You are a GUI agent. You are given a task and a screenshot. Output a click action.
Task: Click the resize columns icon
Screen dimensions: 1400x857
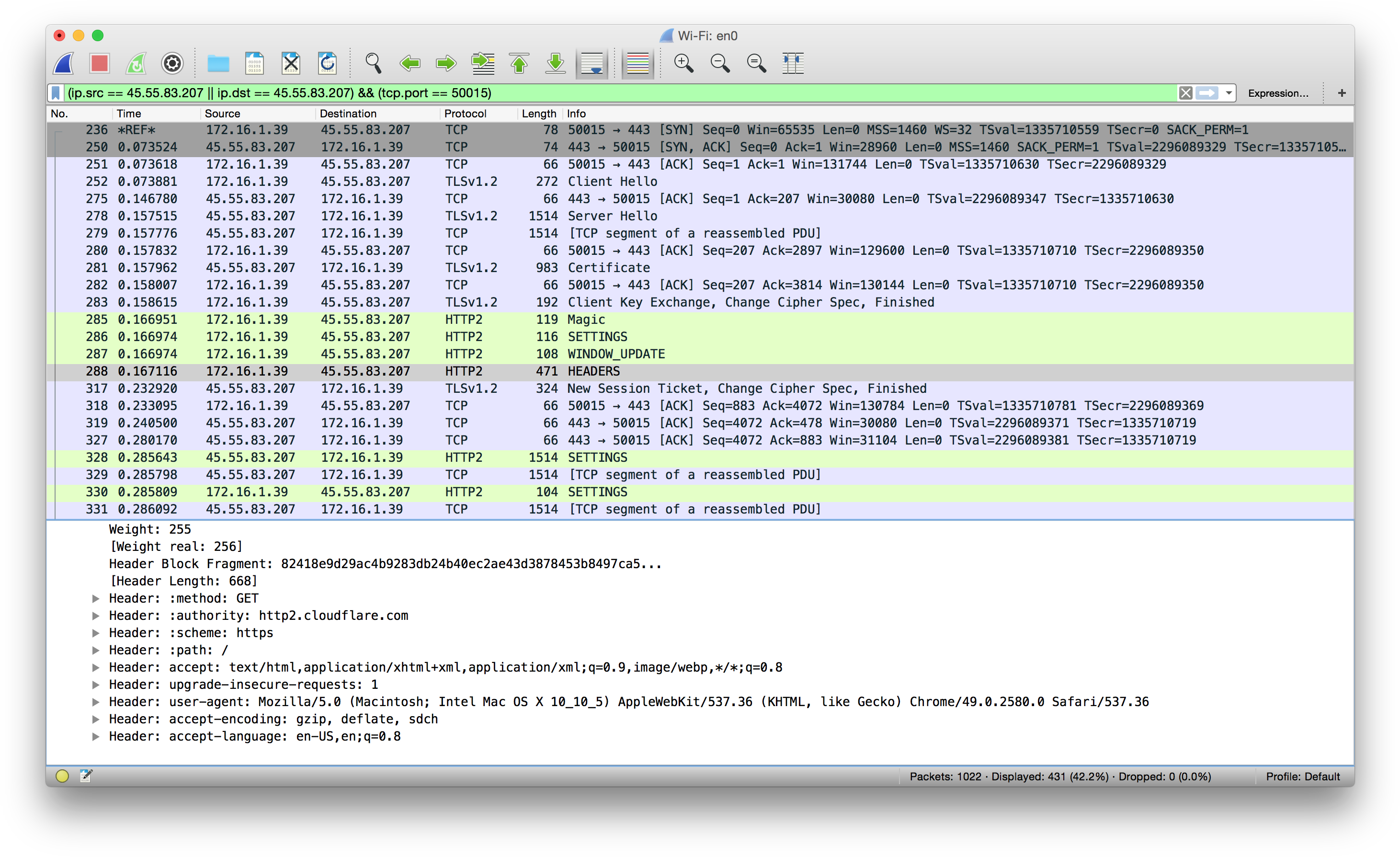[793, 63]
